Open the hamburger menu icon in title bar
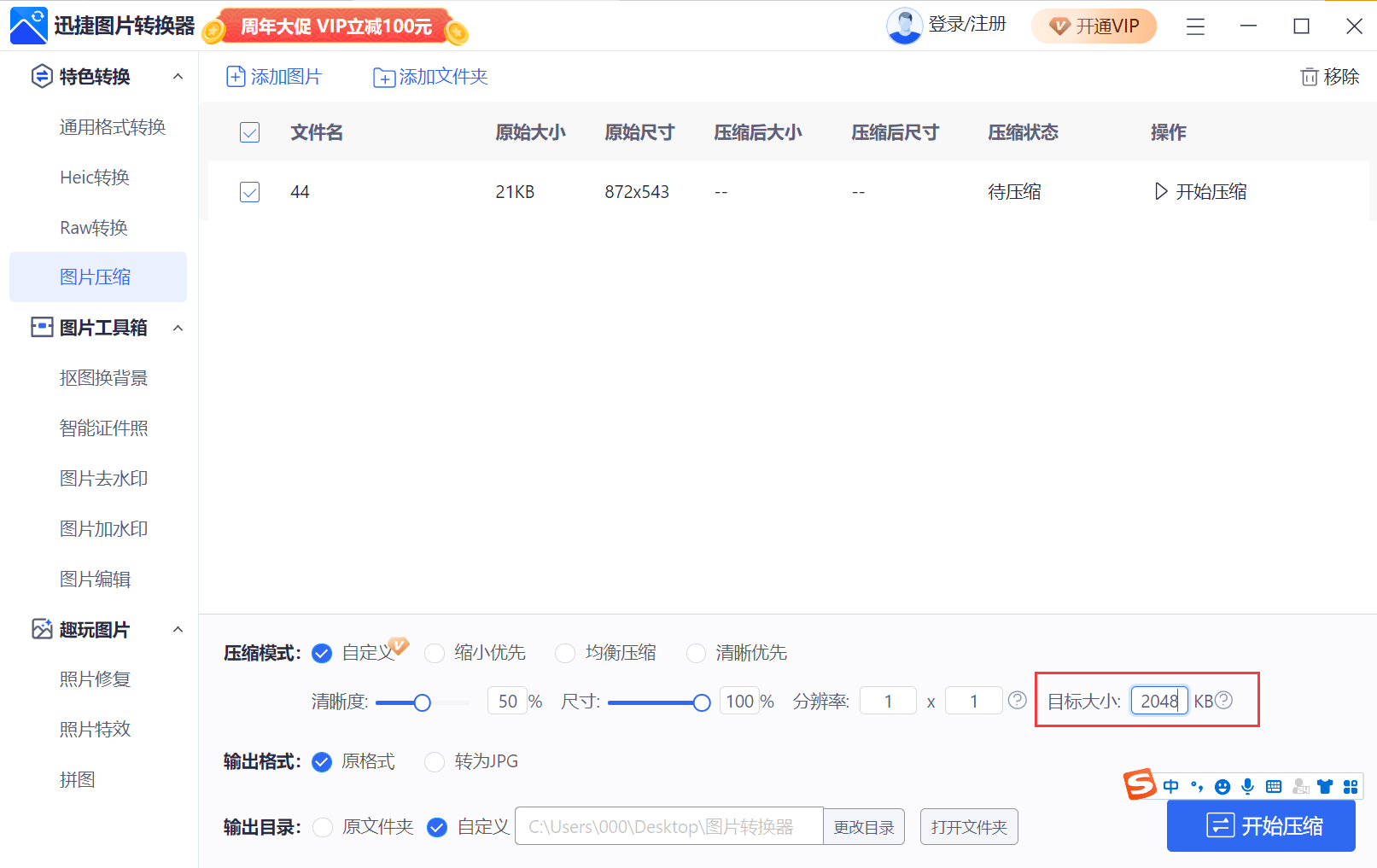 [1195, 26]
